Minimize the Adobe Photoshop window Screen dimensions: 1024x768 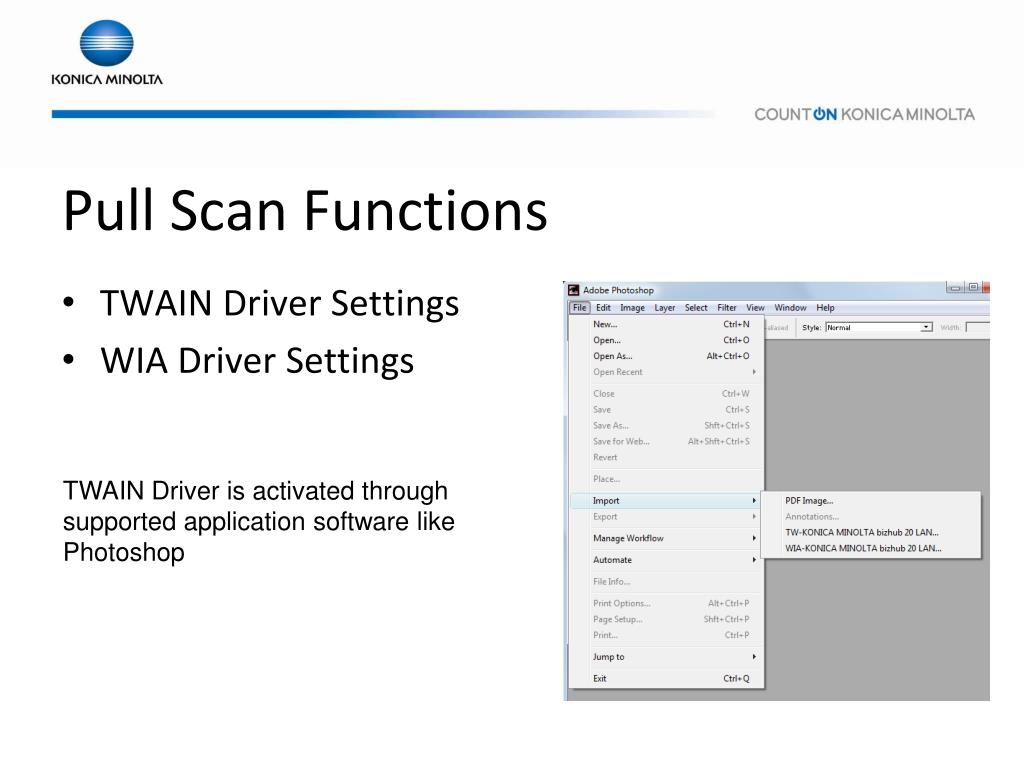click(955, 287)
